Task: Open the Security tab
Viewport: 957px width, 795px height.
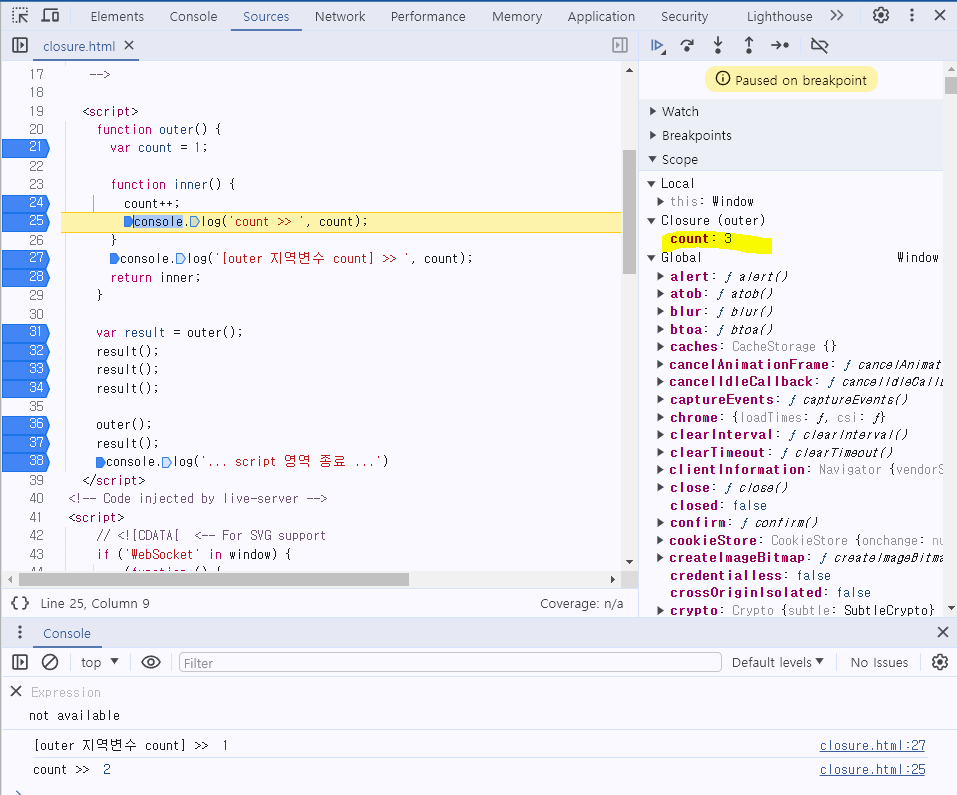Action: tap(684, 16)
